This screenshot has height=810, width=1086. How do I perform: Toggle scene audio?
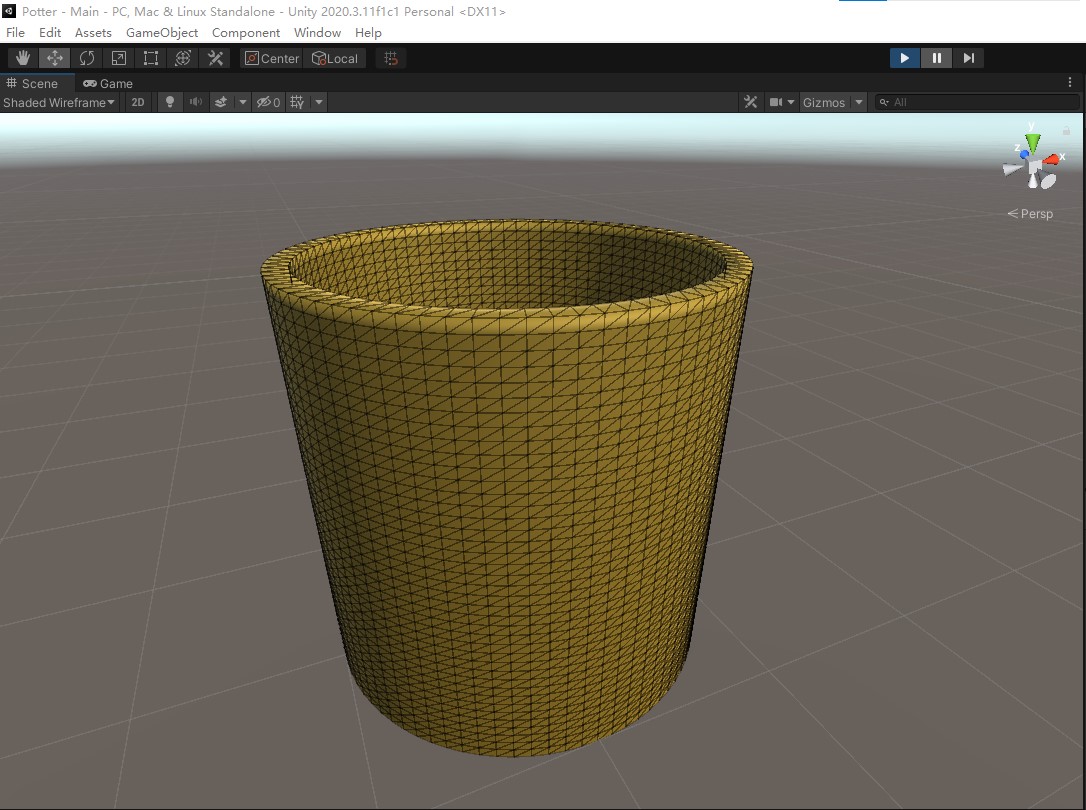click(x=196, y=102)
